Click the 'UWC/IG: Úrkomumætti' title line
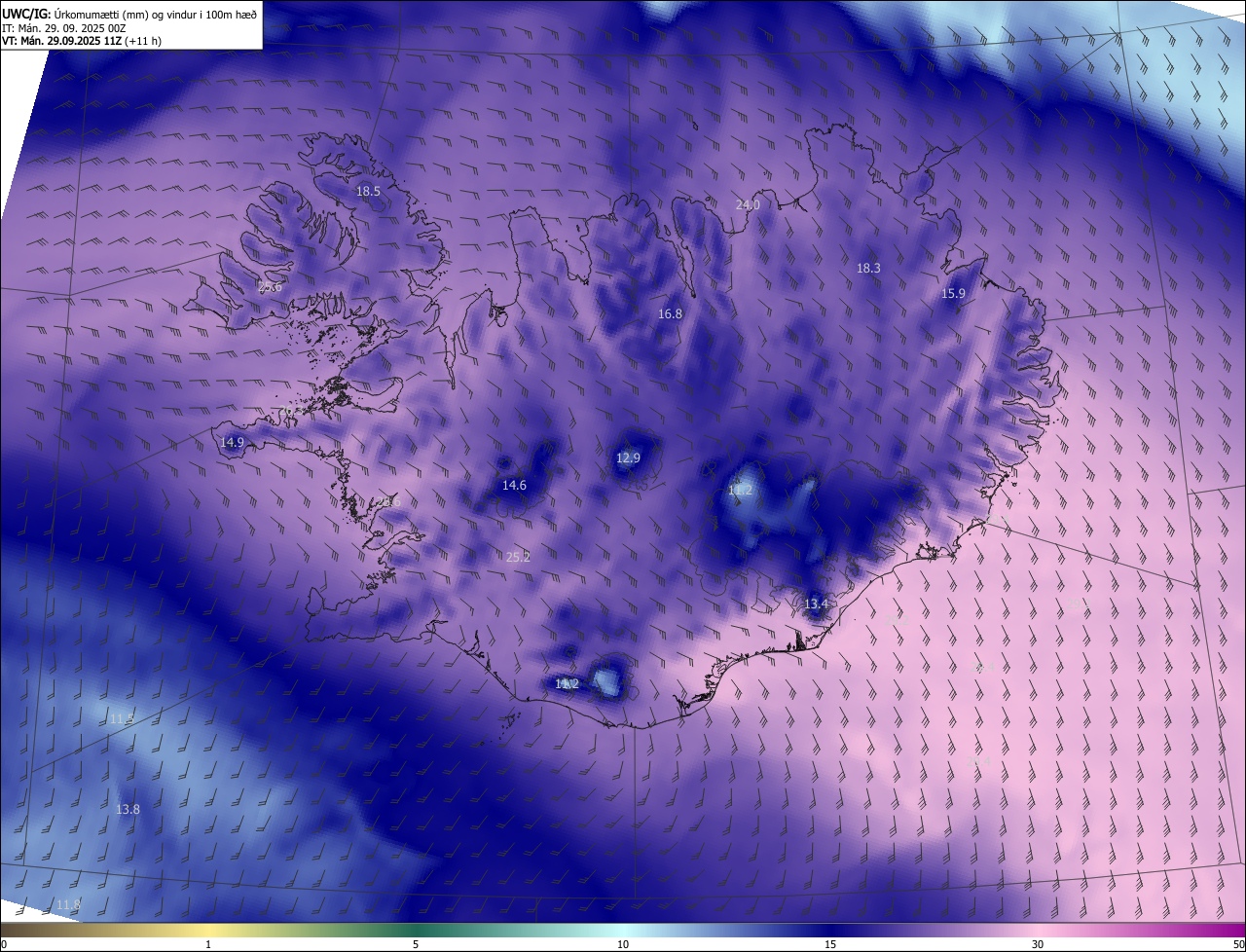This screenshot has height=952, width=1246. click(129, 14)
